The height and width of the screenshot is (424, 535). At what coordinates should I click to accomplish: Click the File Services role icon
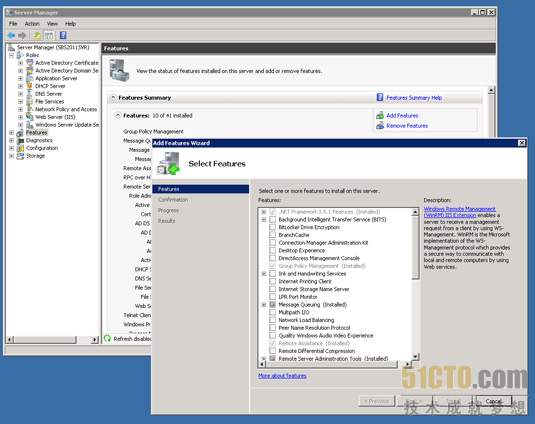point(30,102)
